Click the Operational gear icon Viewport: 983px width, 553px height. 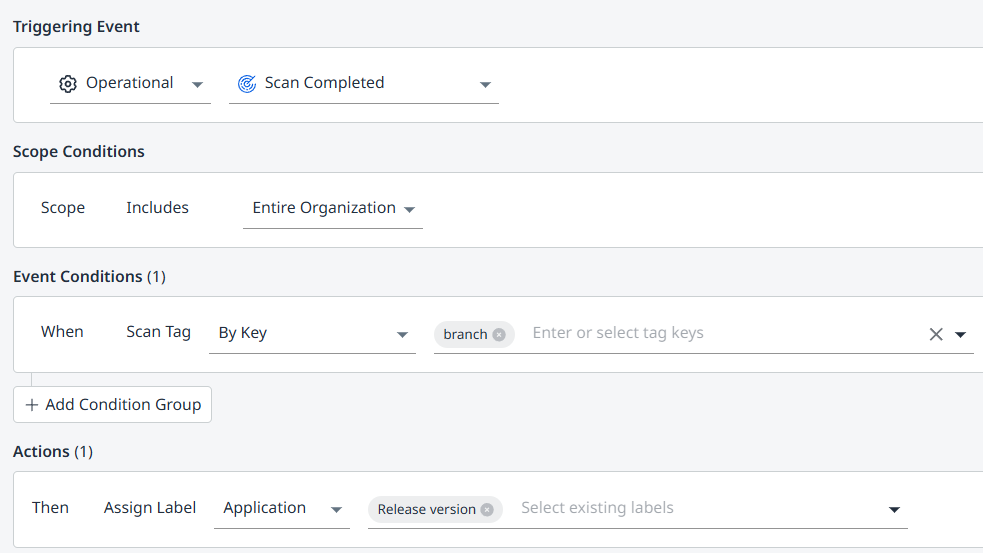[68, 84]
